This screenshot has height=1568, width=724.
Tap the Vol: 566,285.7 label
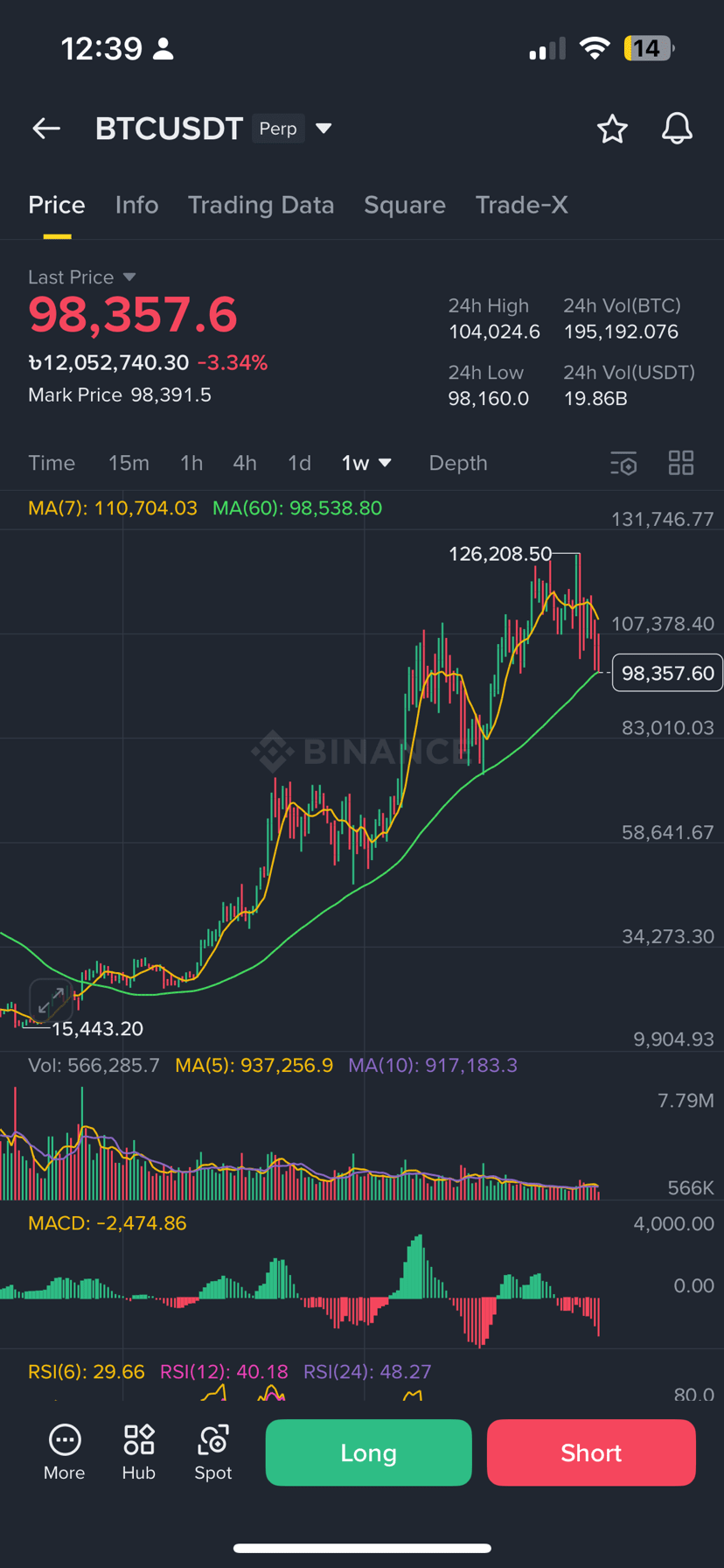coord(94,1065)
